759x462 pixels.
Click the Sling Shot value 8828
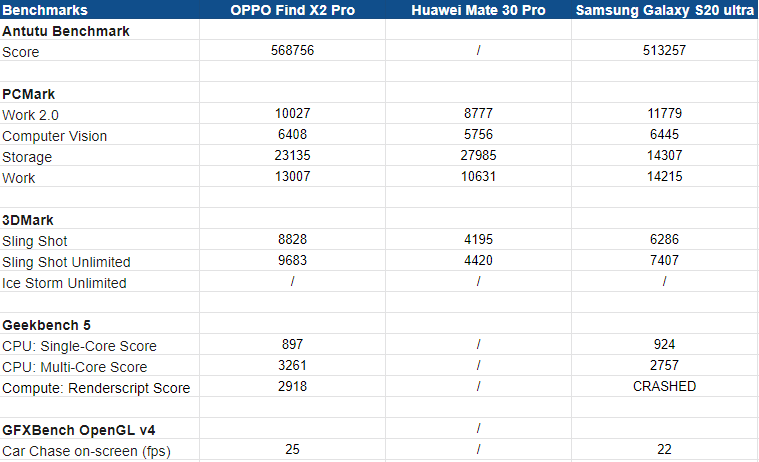pos(292,239)
